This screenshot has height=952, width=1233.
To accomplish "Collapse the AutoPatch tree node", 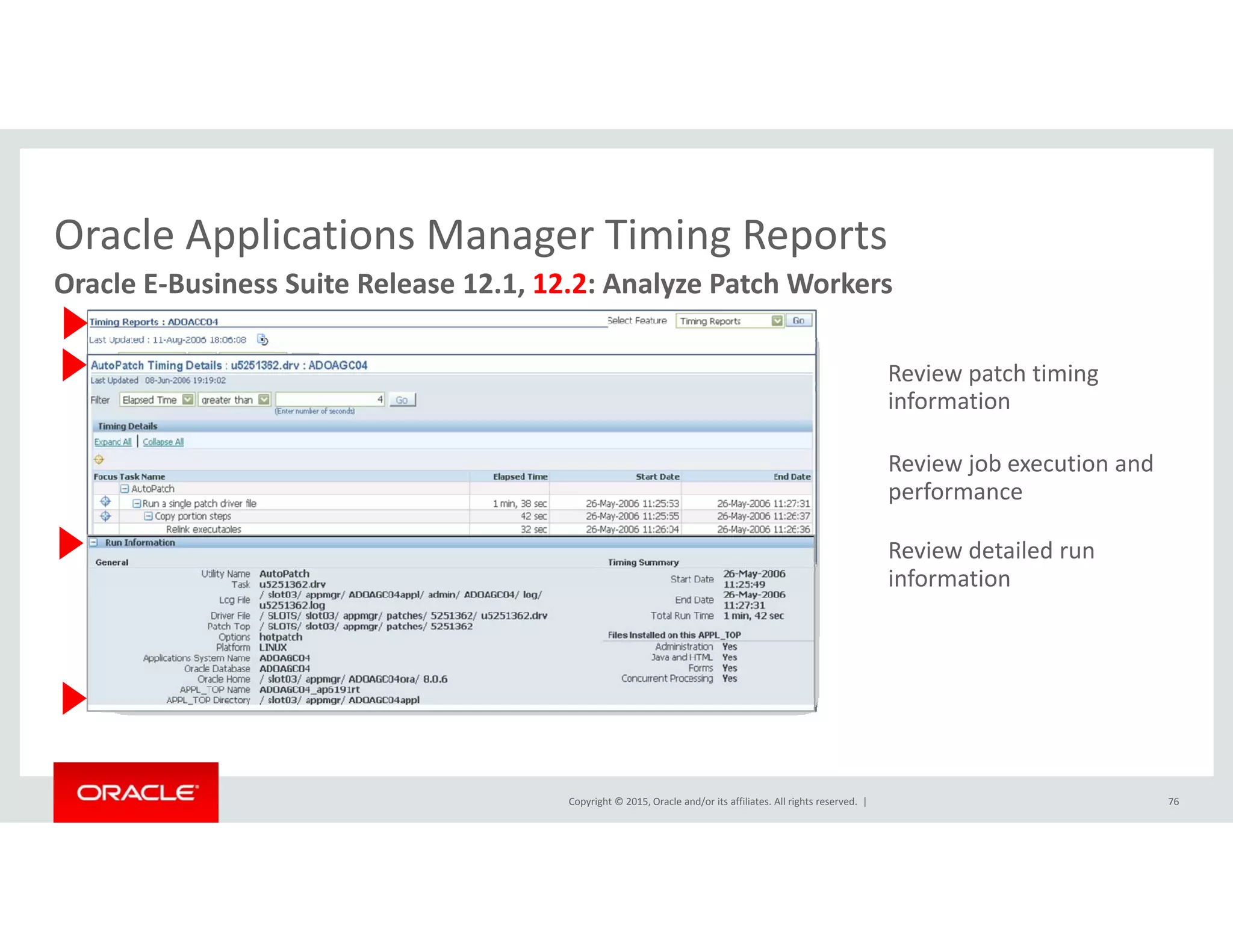I will pos(125,489).
